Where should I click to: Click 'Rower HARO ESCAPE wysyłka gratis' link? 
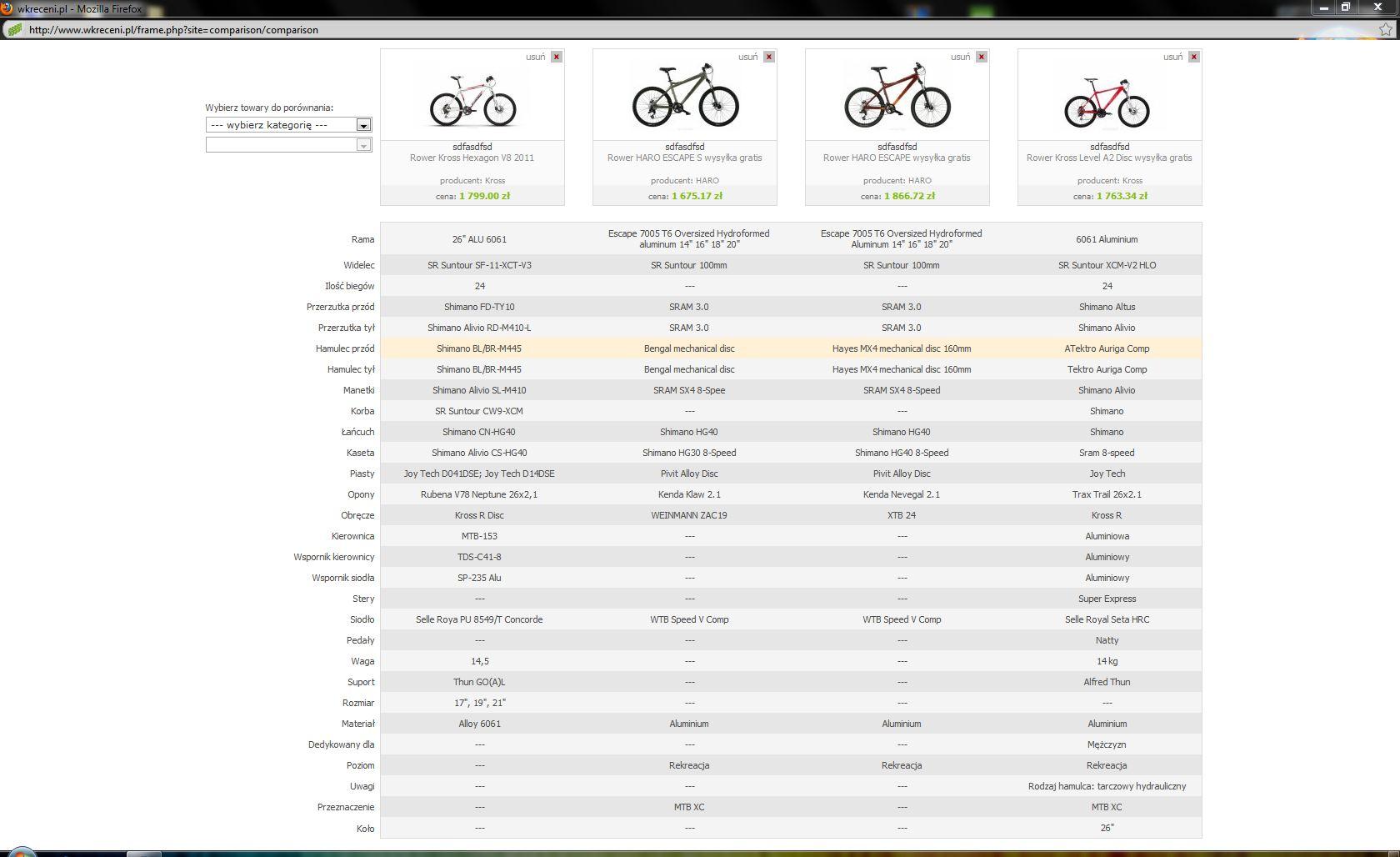click(897, 158)
